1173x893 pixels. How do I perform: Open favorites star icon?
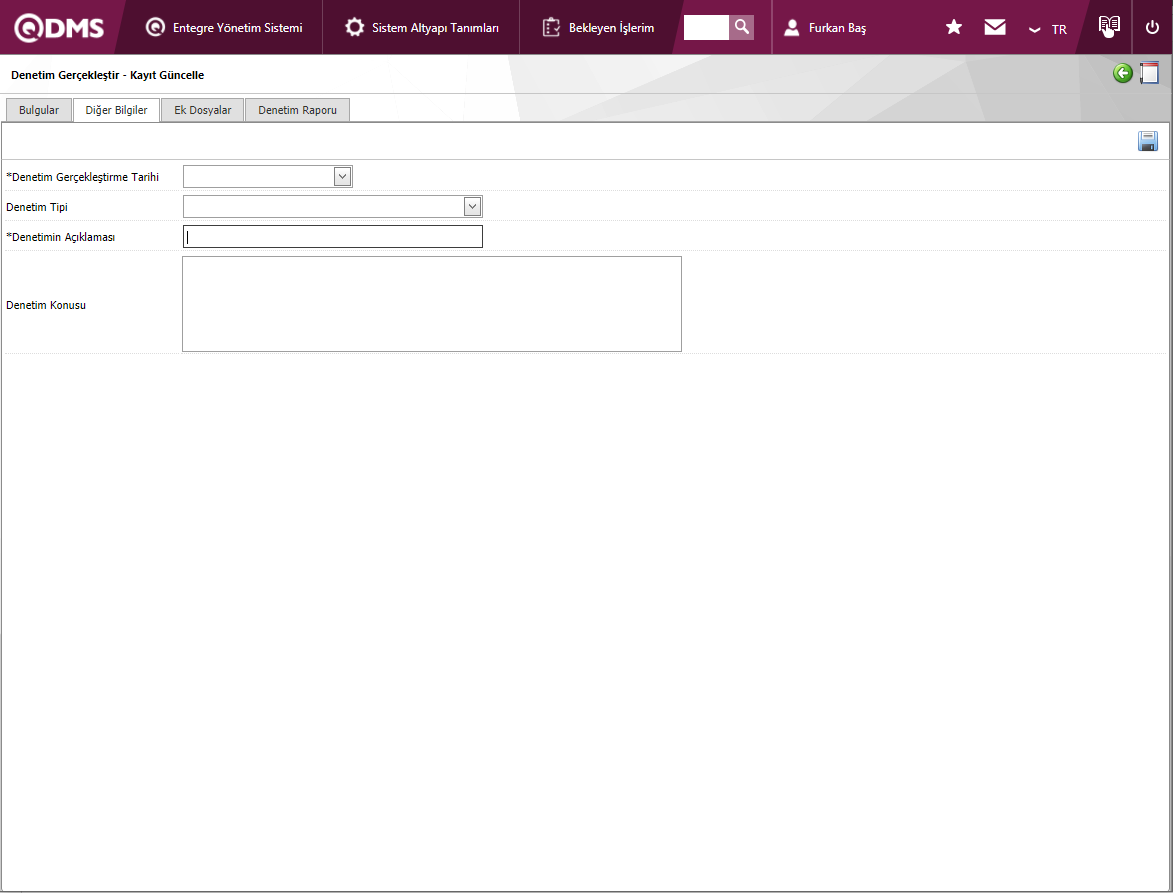pyautogui.click(x=954, y=28)
